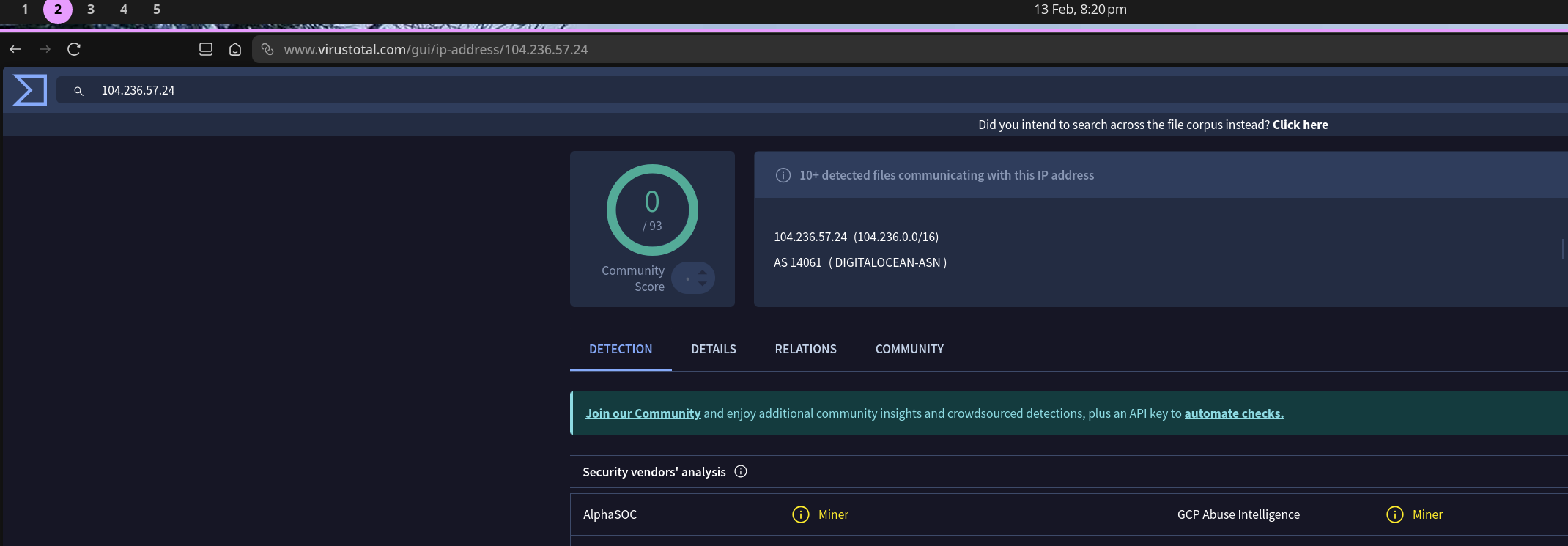The height and width of the screenshot is (546, 1568).
Task: Switch to workspace 1
Action: [25, 10]
